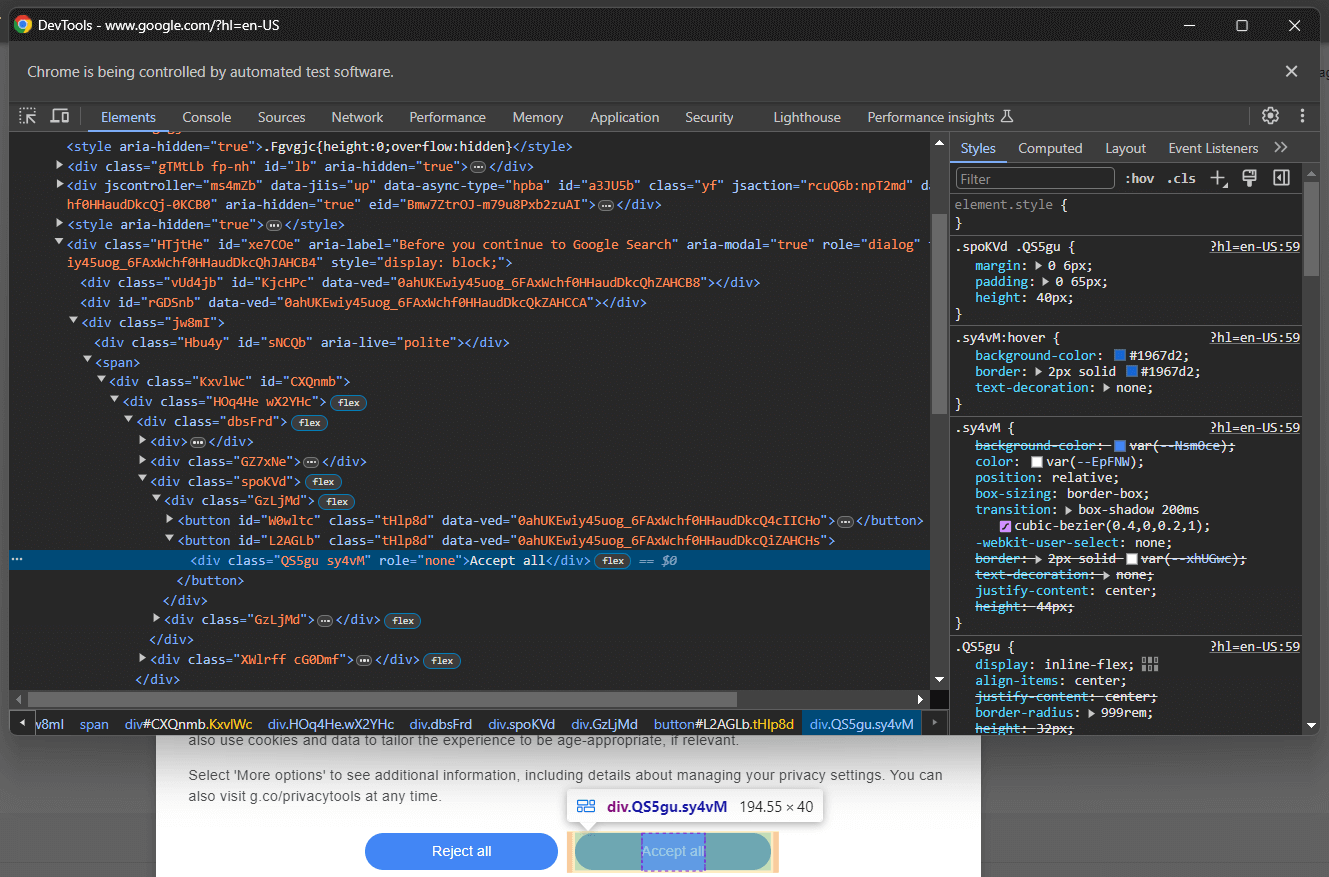Follow the ?hl=en-US:59 stylesheet link
1329x877 pixels.
(x=1254, y=245)
